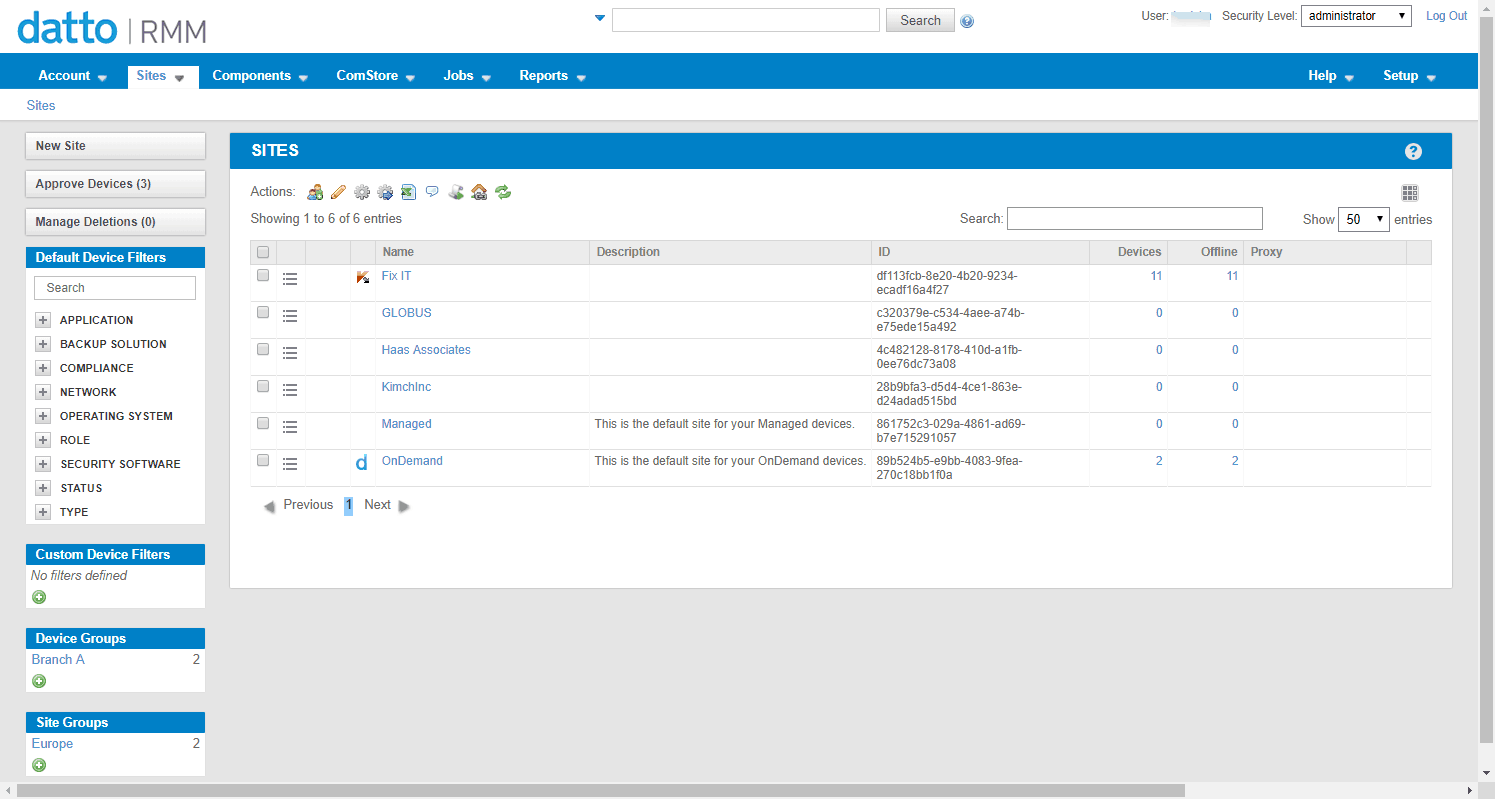The width and height of the screenshot is (1495, 799).
Task: Click the green refresh arrows icon
Action: click(x=503, y=192)
